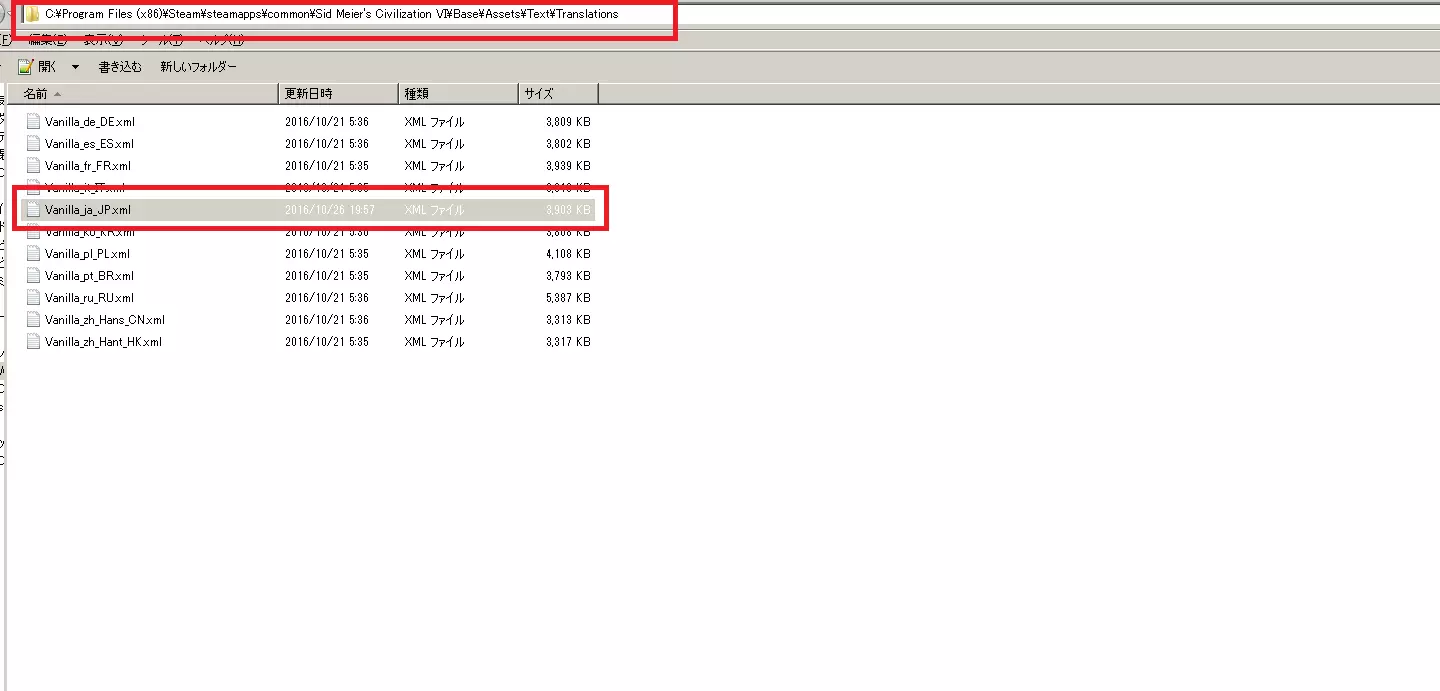Click the Vanilla_pt_BR.xml file icon
The image size is (1440, 691).
click(34, 275)
